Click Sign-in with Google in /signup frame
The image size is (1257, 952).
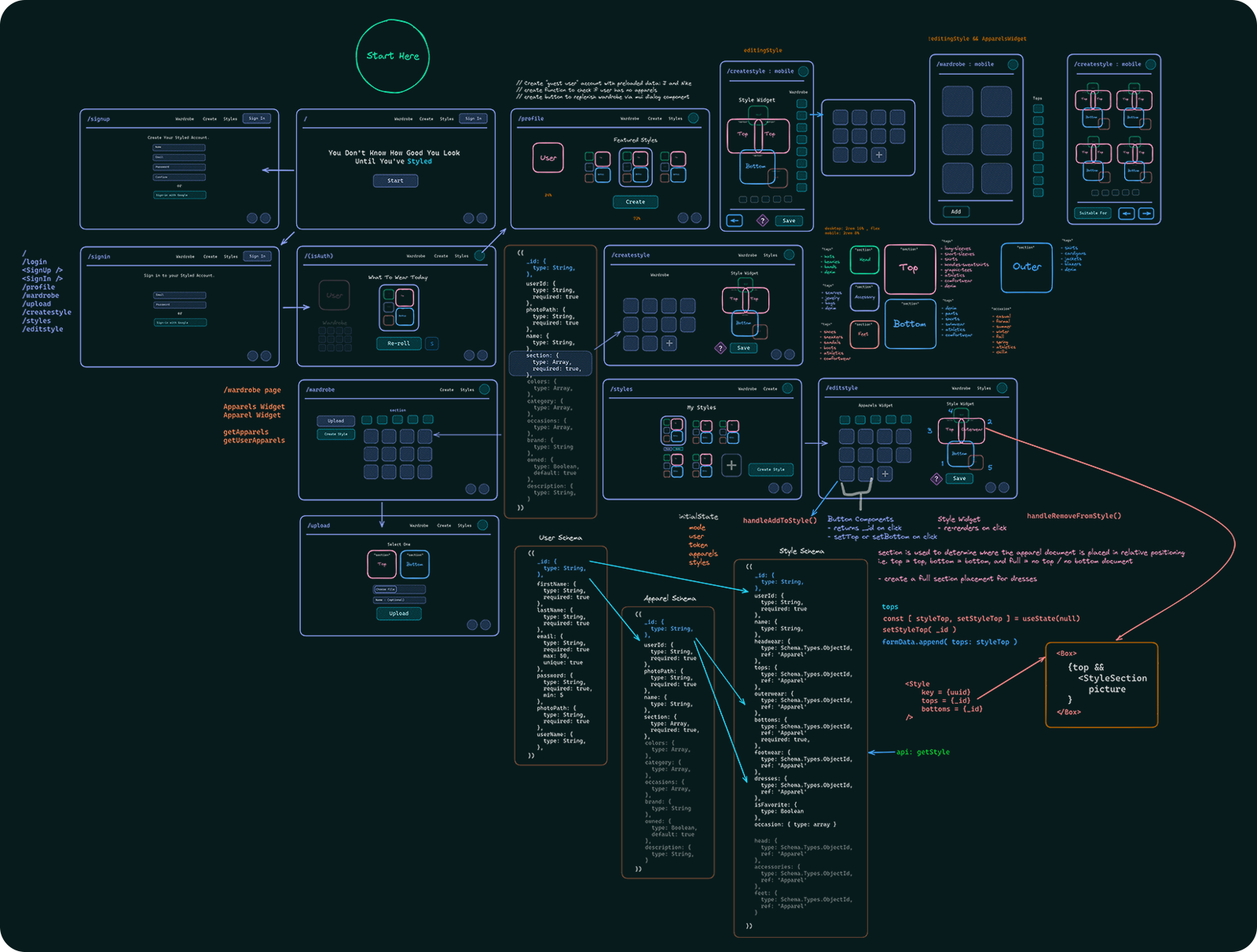tap(179, 195)
